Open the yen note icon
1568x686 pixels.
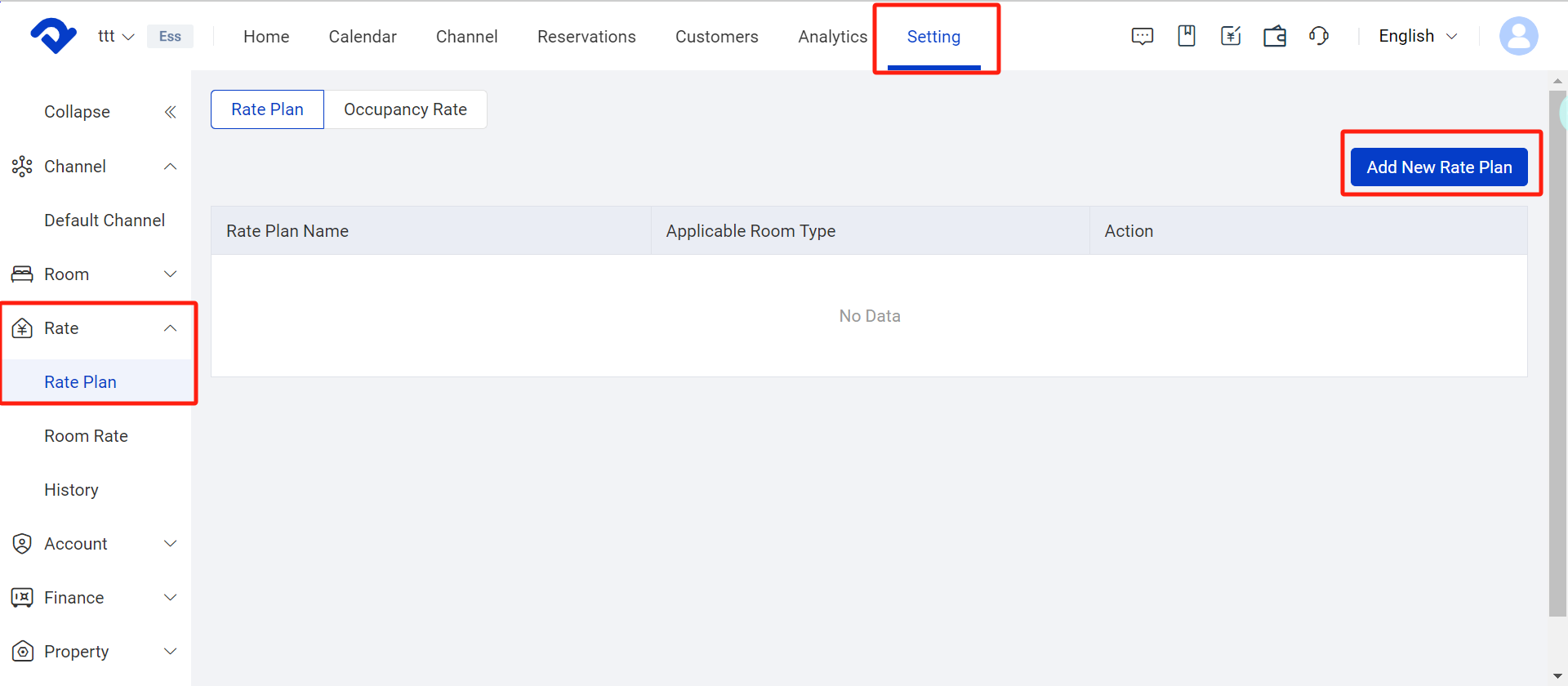[x=1230, y=36]
